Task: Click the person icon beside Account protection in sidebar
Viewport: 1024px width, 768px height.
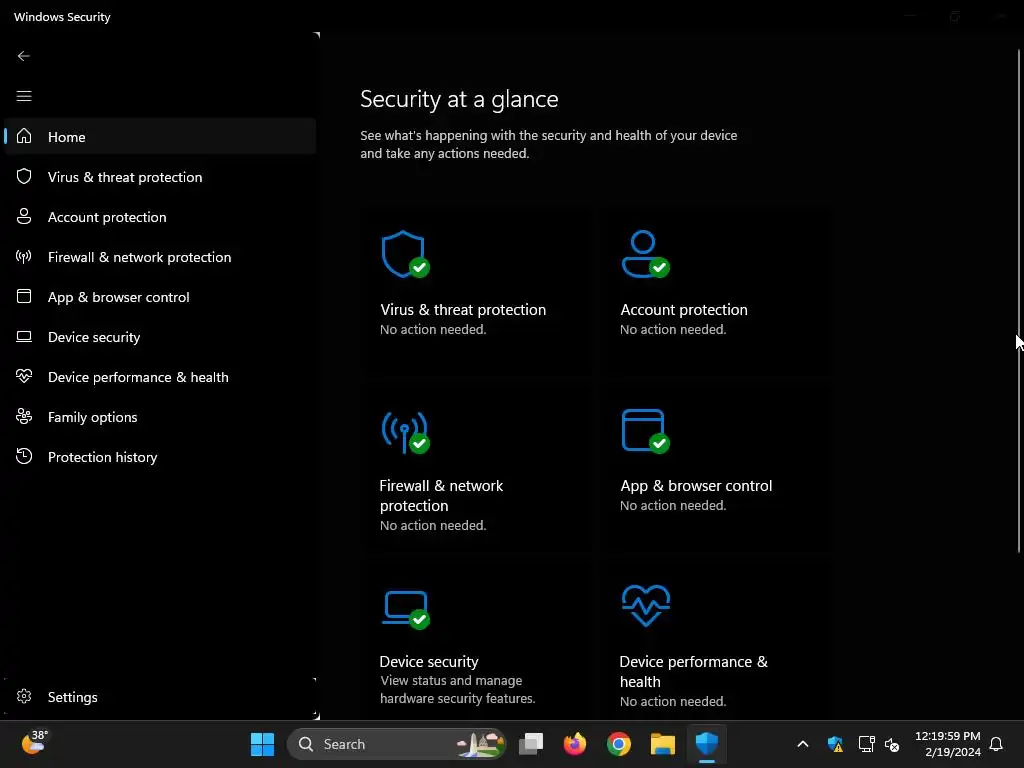Action: pyautogui.click(x=24, y=216)
